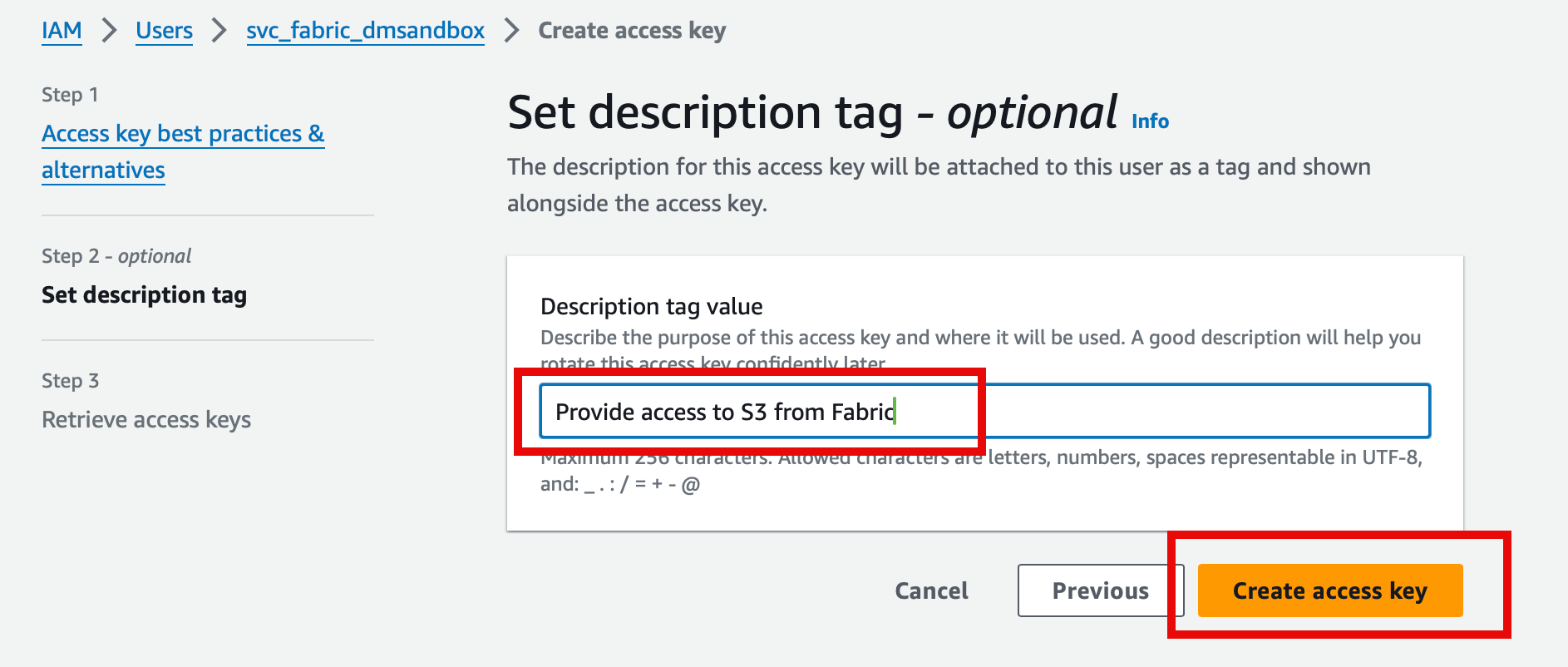Go back with the Previous button
The width and height of the screenshot is (1568, 667).
coord(1100,590)
